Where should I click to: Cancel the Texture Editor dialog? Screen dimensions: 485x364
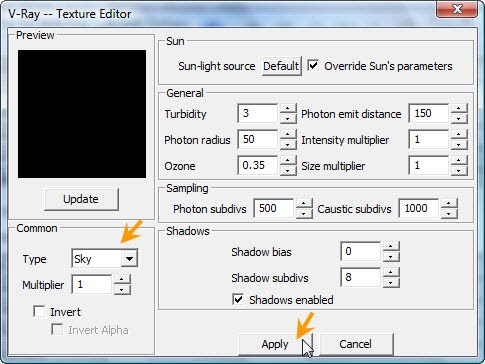click(x=356, y=344)
